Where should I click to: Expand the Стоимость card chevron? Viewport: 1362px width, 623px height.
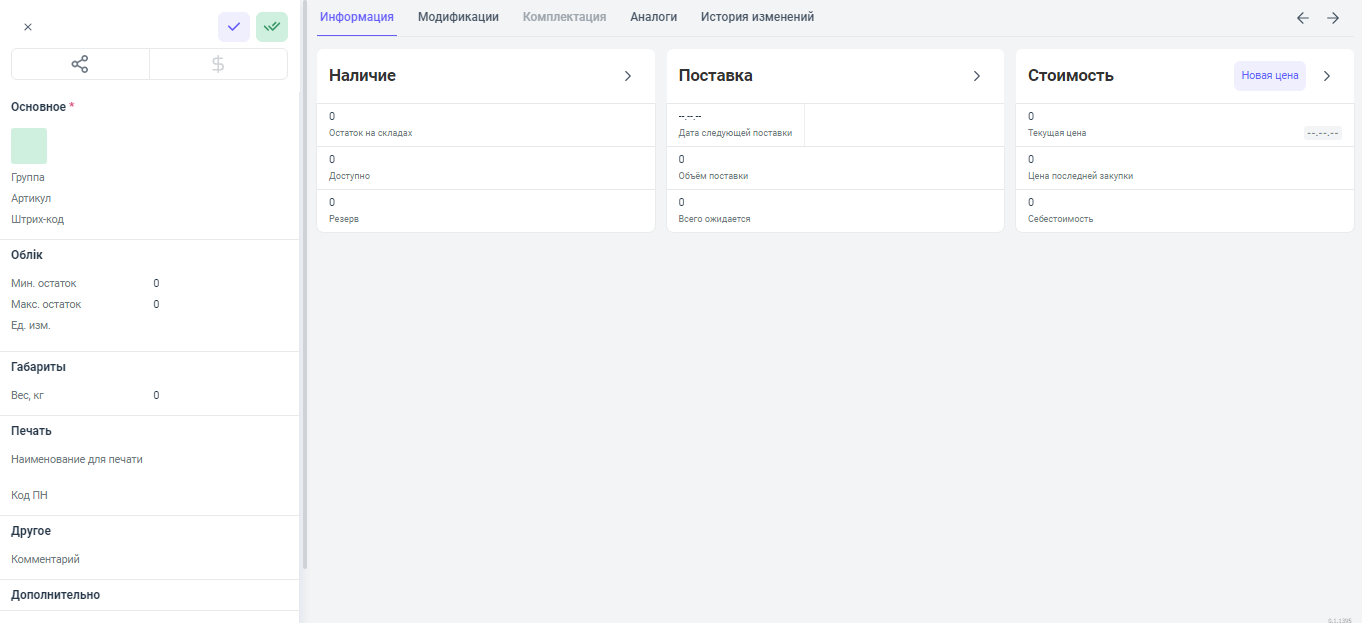tap(1327, 76)
